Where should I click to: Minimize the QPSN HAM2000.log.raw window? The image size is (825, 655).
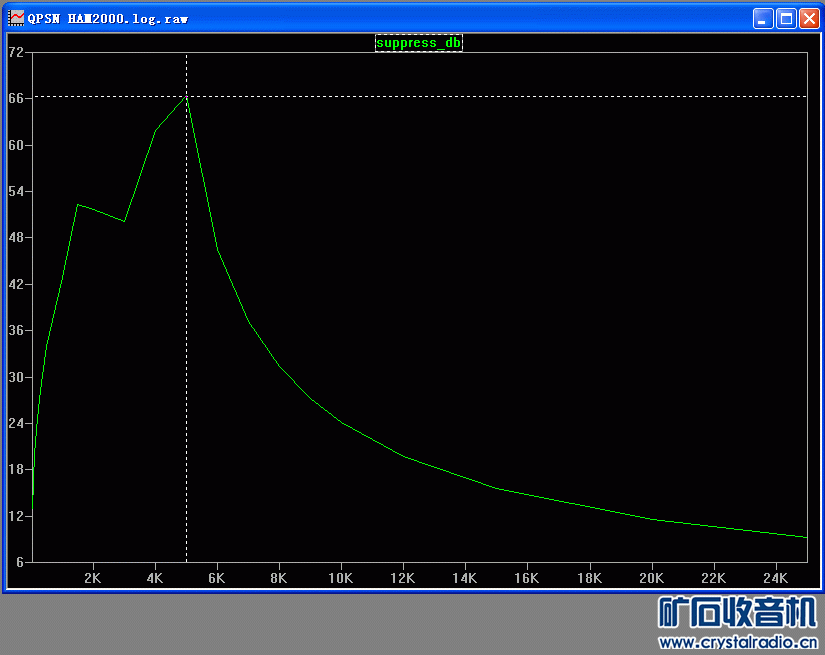(764, 18)
